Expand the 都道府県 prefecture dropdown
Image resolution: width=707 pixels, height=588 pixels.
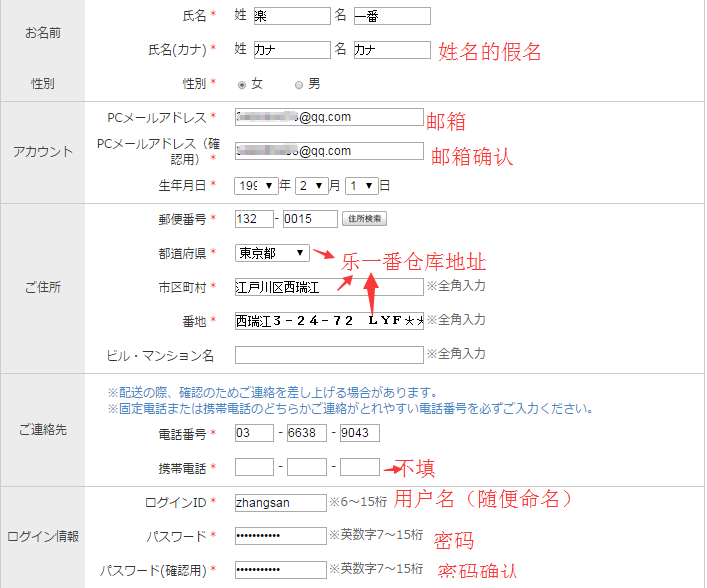pyautogui.click(x=272, y=253)
